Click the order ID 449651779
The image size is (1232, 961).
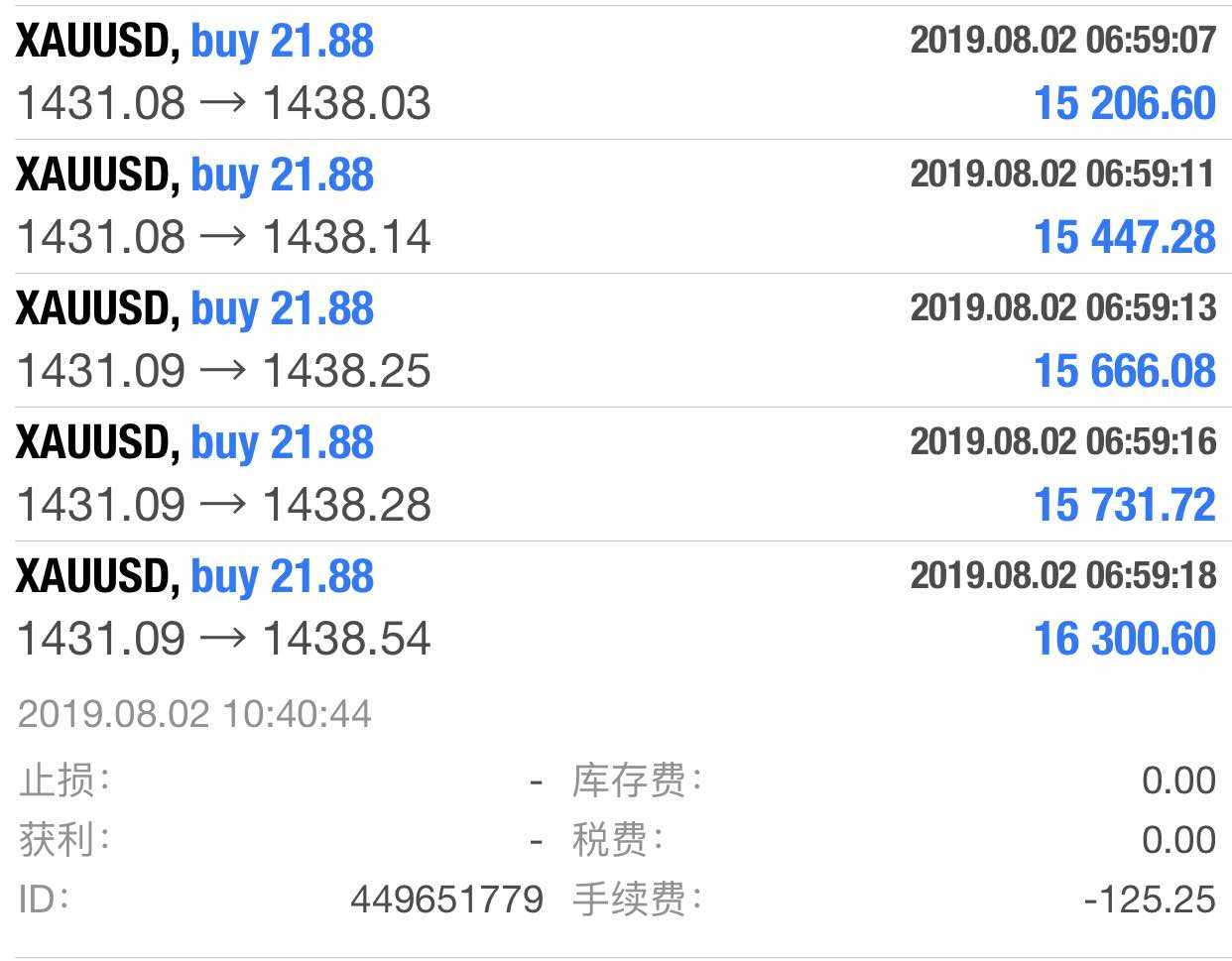[x=446, y=900]
